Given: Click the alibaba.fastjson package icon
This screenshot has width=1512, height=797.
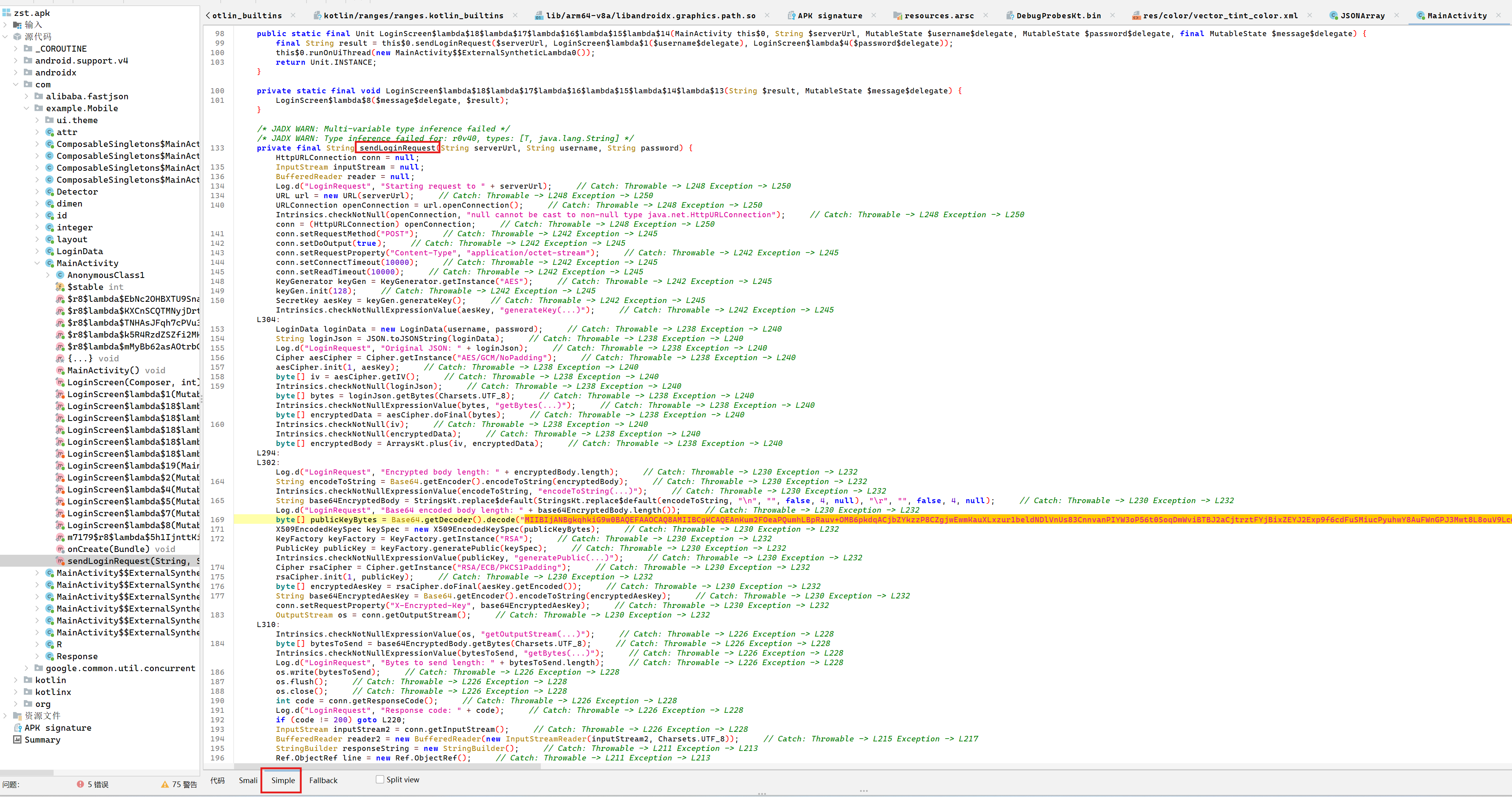Looking at the screenshot, I should click(x=39, y=96).
